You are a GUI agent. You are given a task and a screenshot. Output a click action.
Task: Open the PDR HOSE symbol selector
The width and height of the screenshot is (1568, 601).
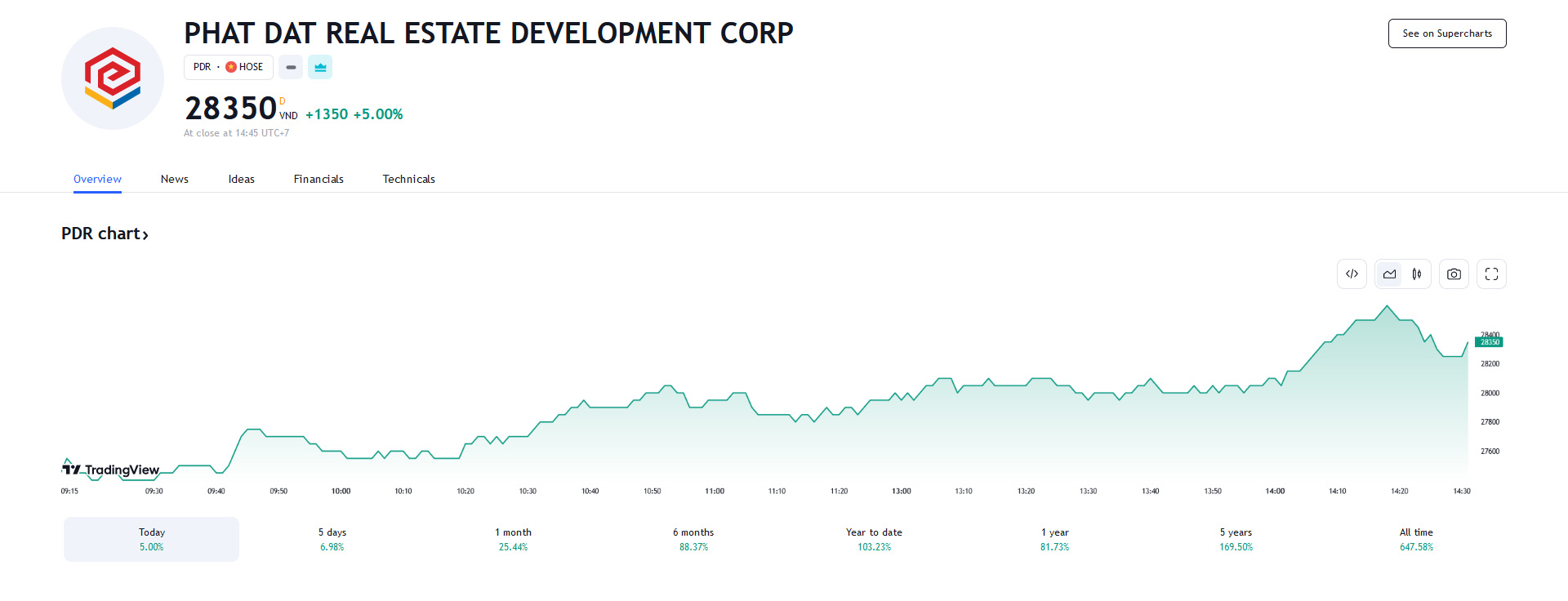pos(229,67)
